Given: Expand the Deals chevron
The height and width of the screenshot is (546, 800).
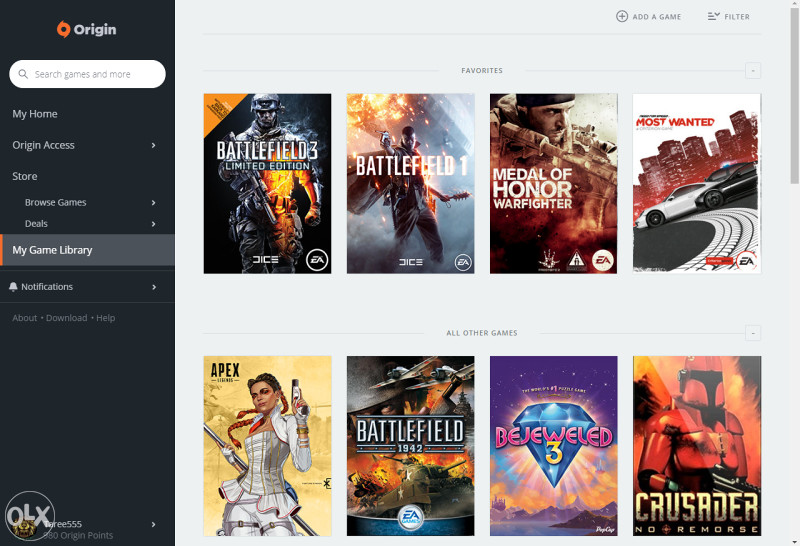Looking at the screenshot, I should coord(154,224).
